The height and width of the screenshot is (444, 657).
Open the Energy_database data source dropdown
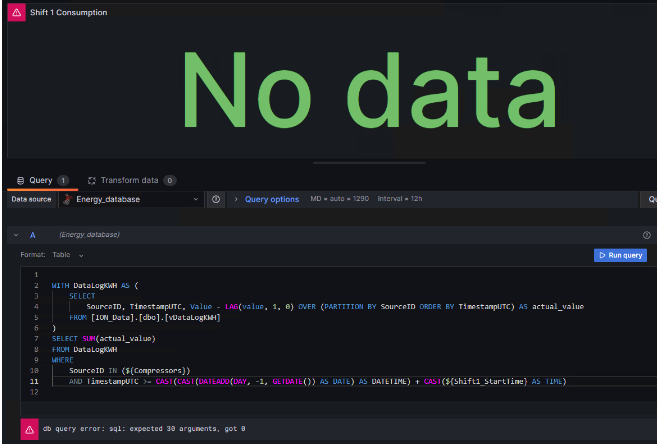(132, 199)
